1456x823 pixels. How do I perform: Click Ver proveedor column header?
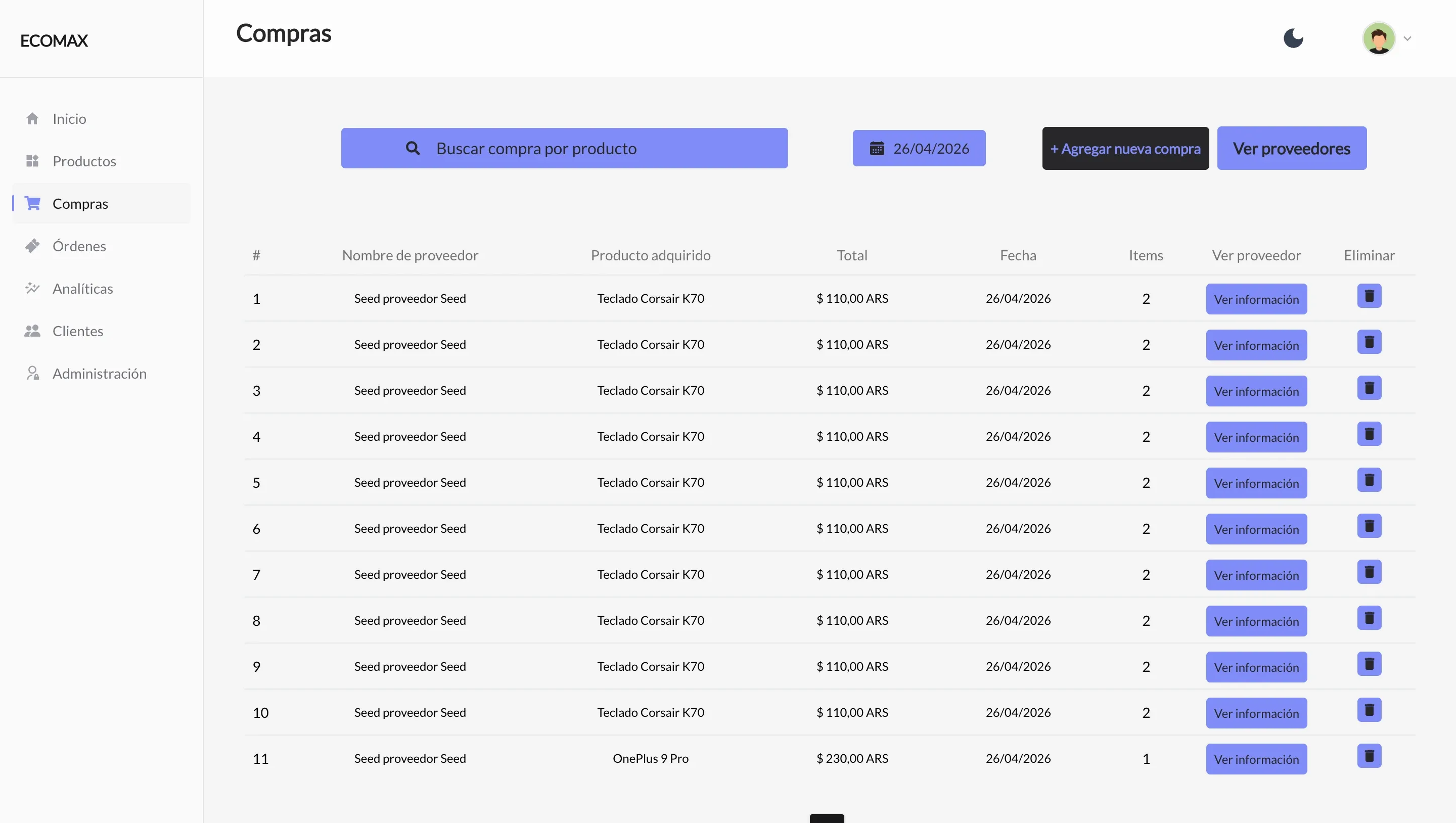[1256, 255]
